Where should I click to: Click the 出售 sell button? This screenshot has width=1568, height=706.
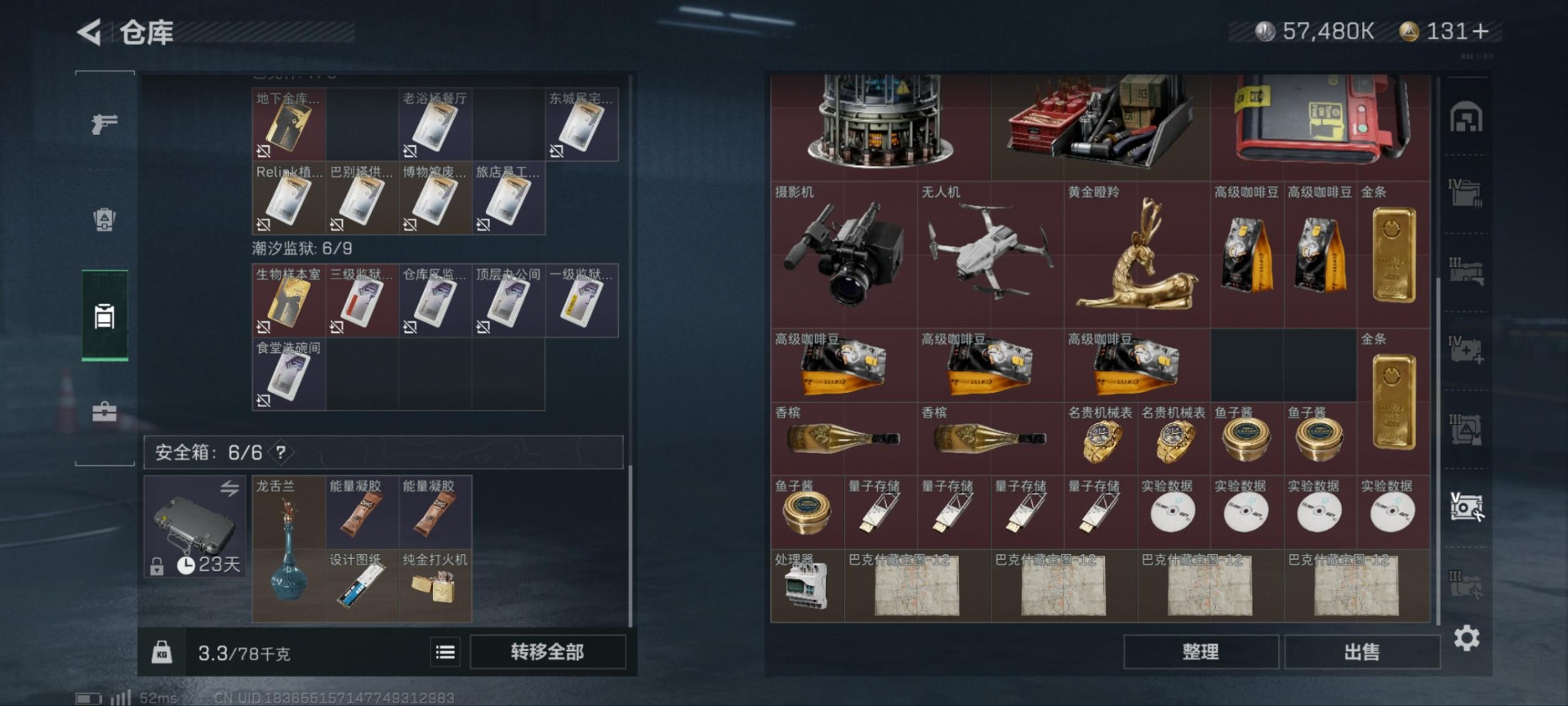1361,652
